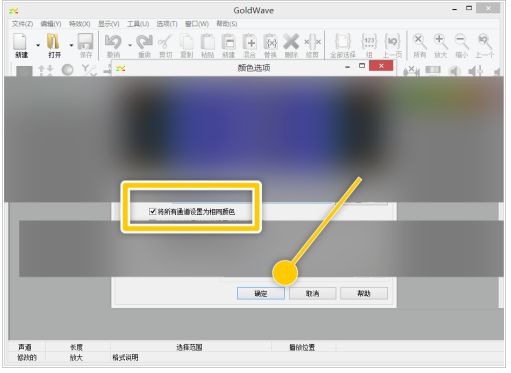Click the up-down arrows icon in second toolbar
Viewport: 511px width, 373px height.
[x=45, y=70]
